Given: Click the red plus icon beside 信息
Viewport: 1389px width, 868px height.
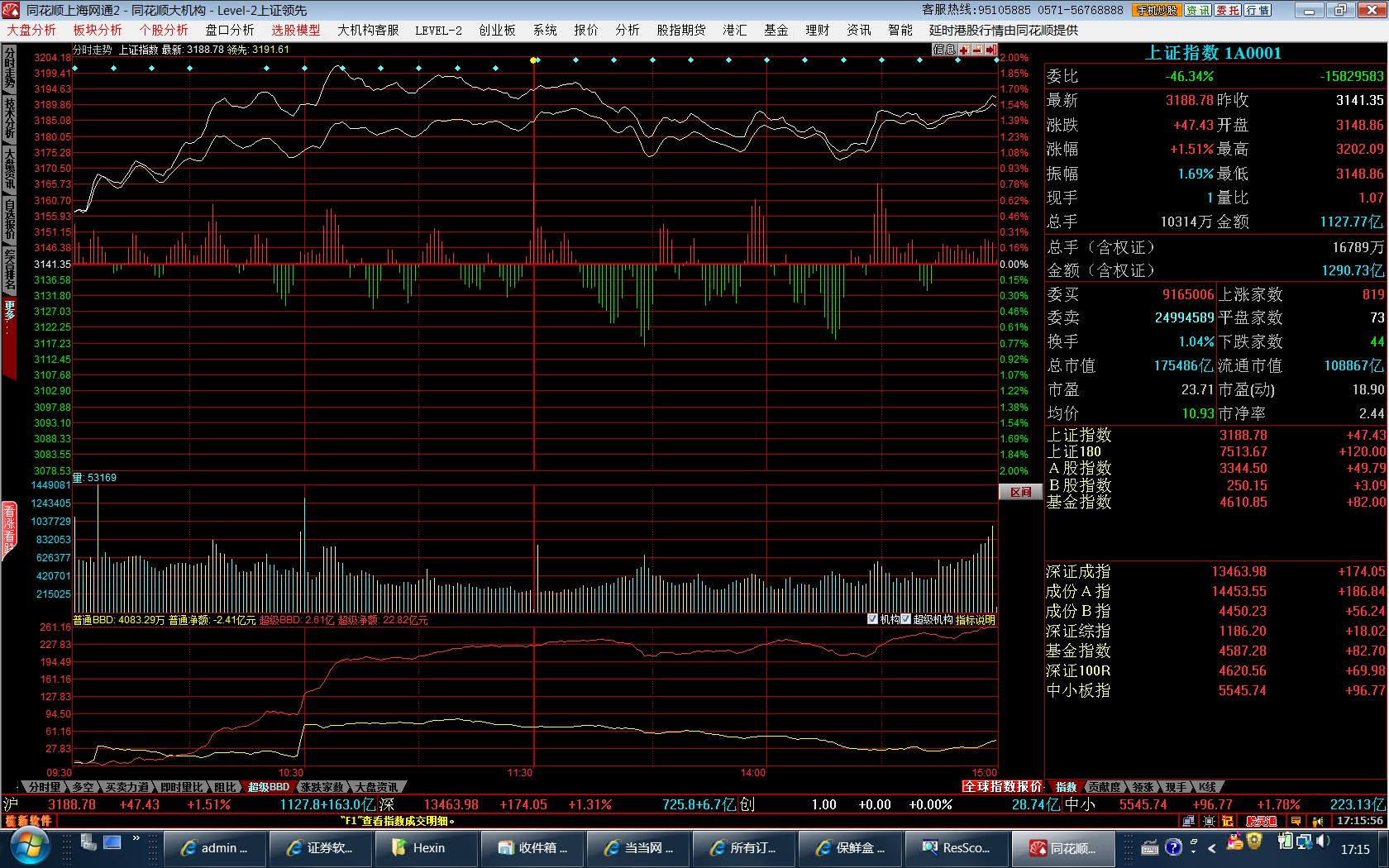Looking at the screenshot, I should [x=964, y=50].
